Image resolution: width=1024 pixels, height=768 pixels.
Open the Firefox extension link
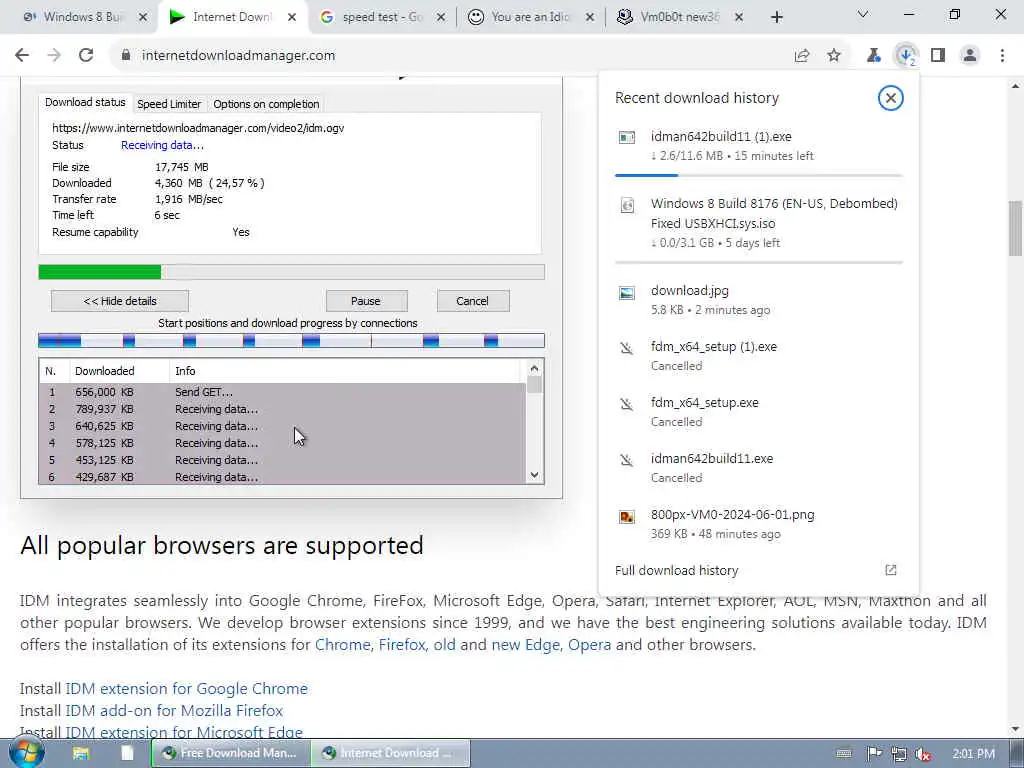tap(402, 645)
